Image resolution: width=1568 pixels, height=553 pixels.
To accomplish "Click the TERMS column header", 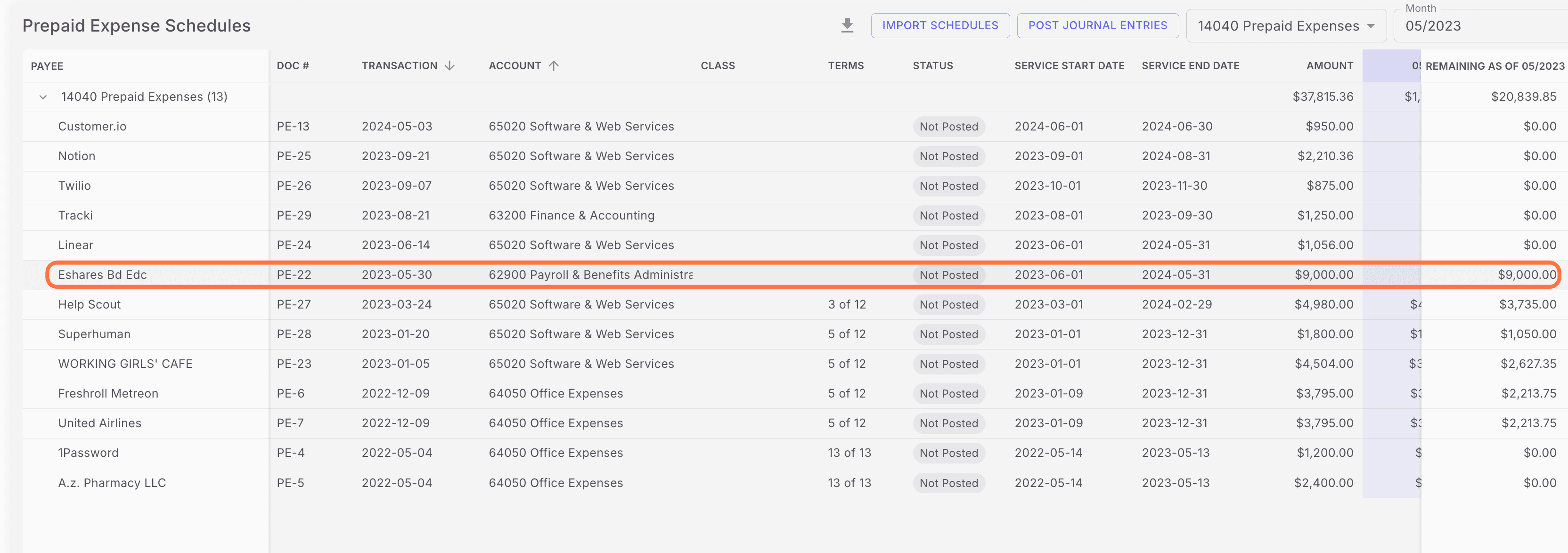I will pos(846,65).
